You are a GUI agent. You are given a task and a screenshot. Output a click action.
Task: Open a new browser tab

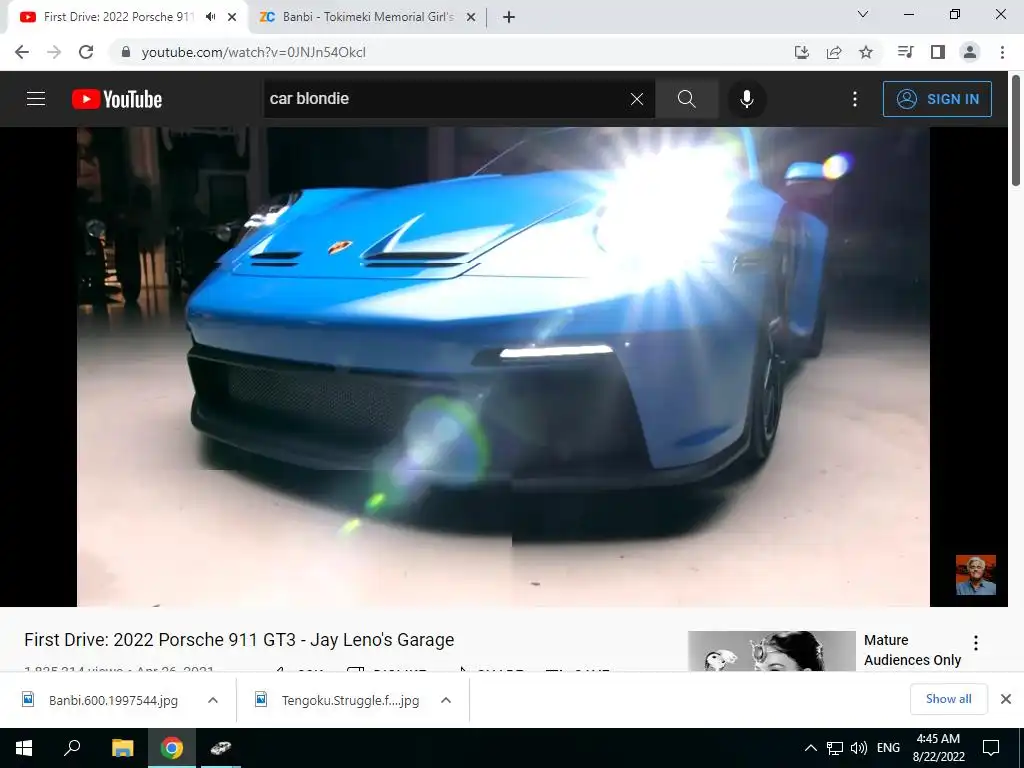click(x=509, y=17)
